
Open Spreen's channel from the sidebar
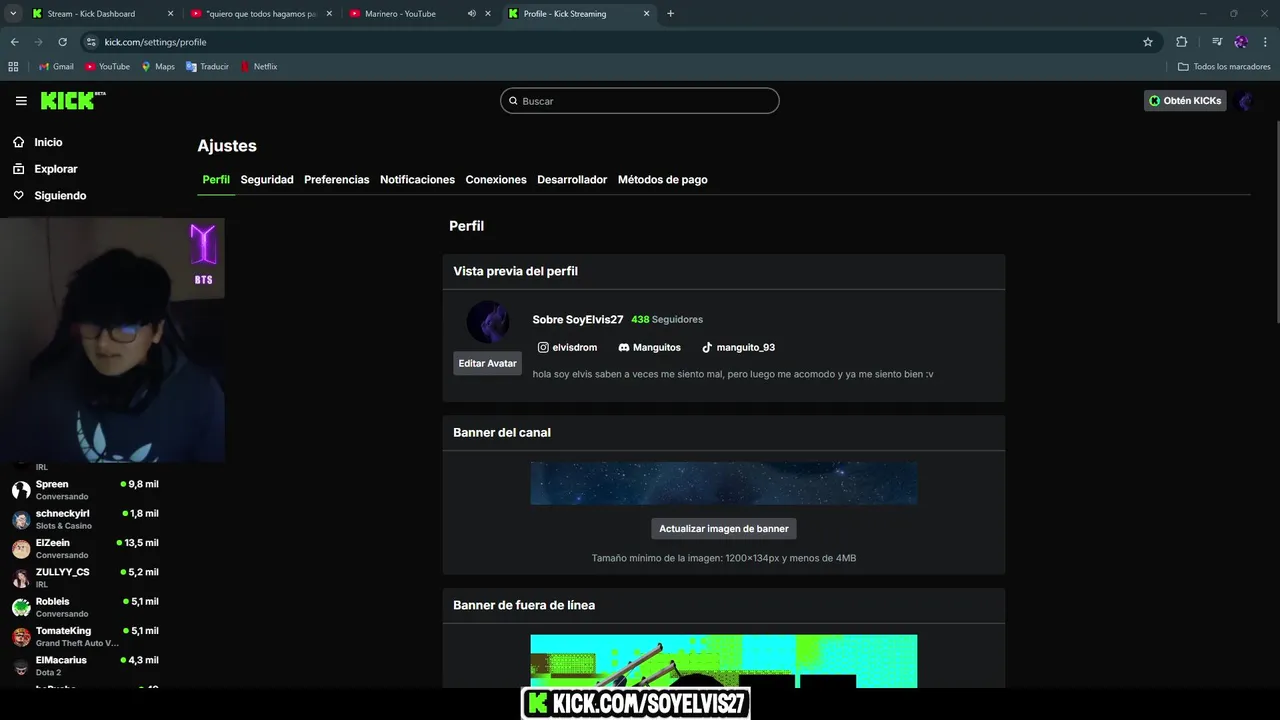(x=85, y=490)
